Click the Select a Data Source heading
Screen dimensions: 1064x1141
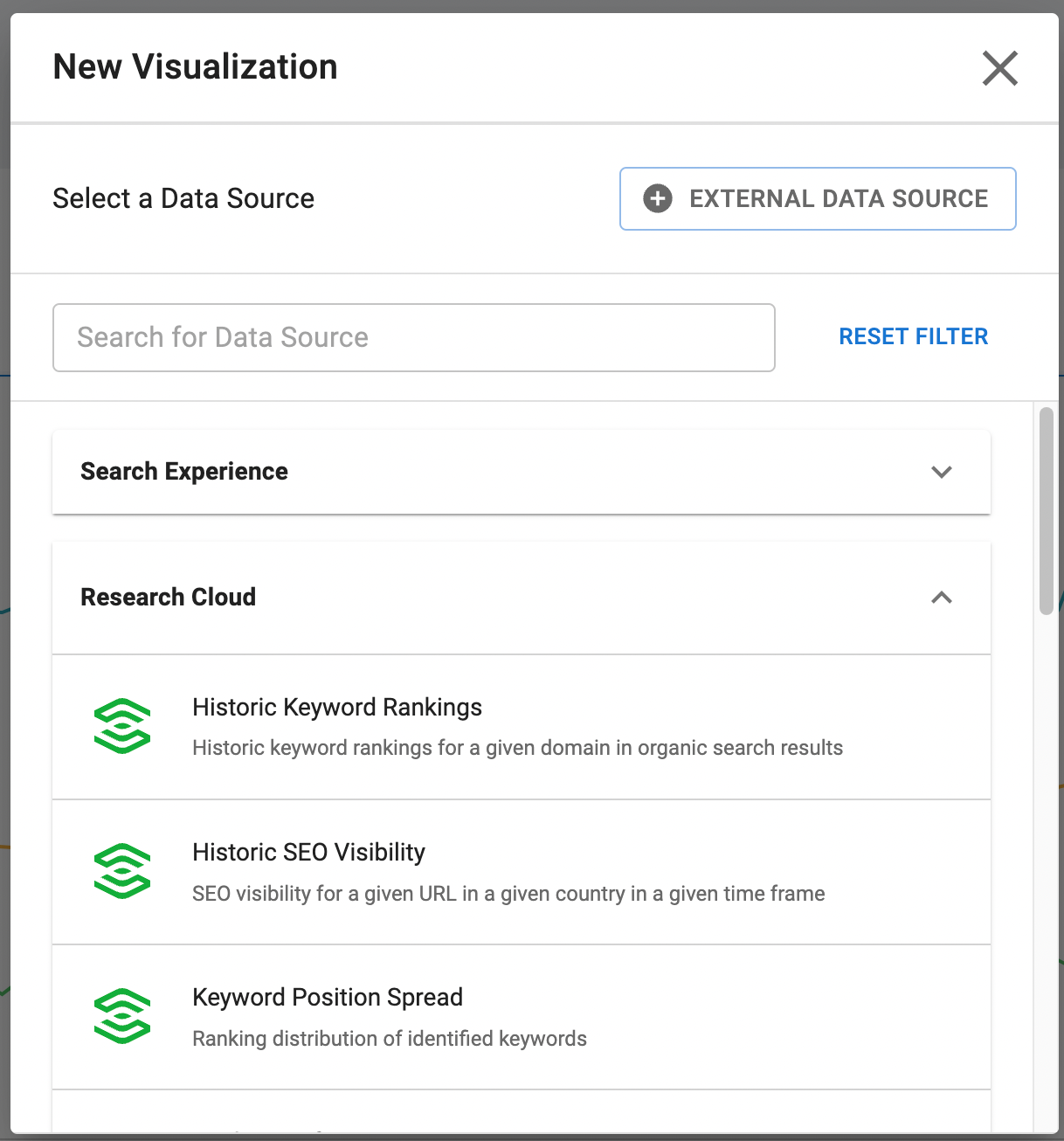coord(183,198)
